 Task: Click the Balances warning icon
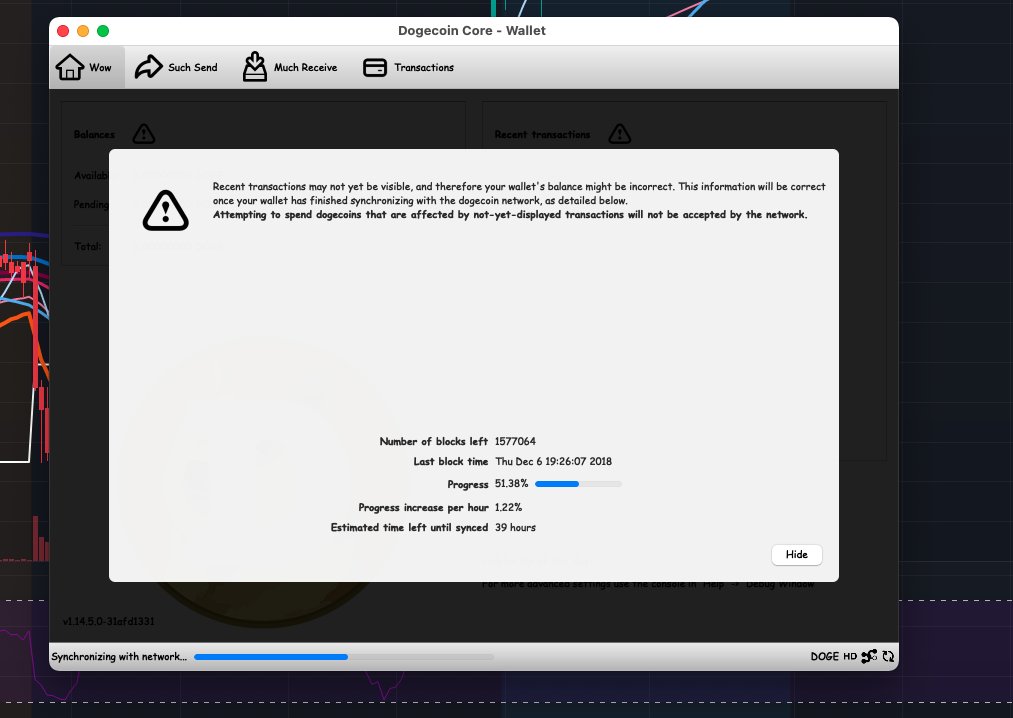click(x=143, y=134)
